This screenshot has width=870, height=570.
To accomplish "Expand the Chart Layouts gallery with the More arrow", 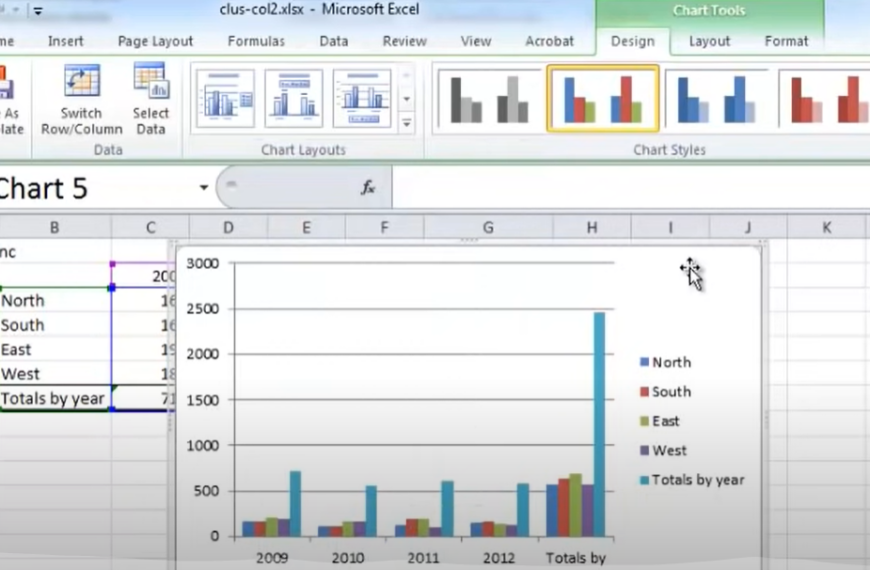I will pyautogui.click(x=407, y=123).
